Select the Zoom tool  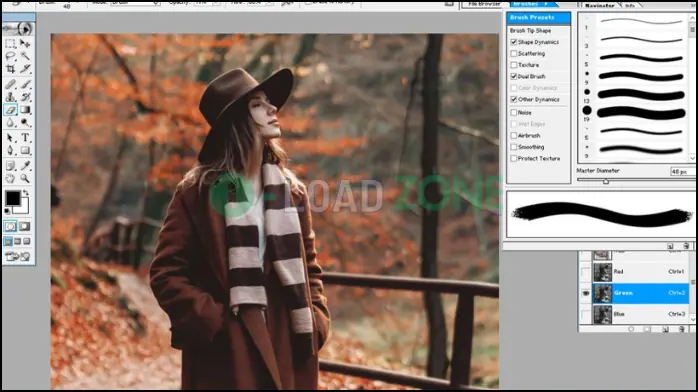point(25,178)
